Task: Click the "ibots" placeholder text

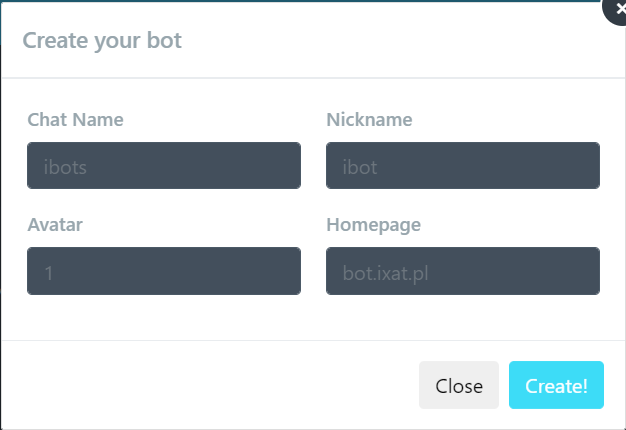Action: tap(66, 167)
